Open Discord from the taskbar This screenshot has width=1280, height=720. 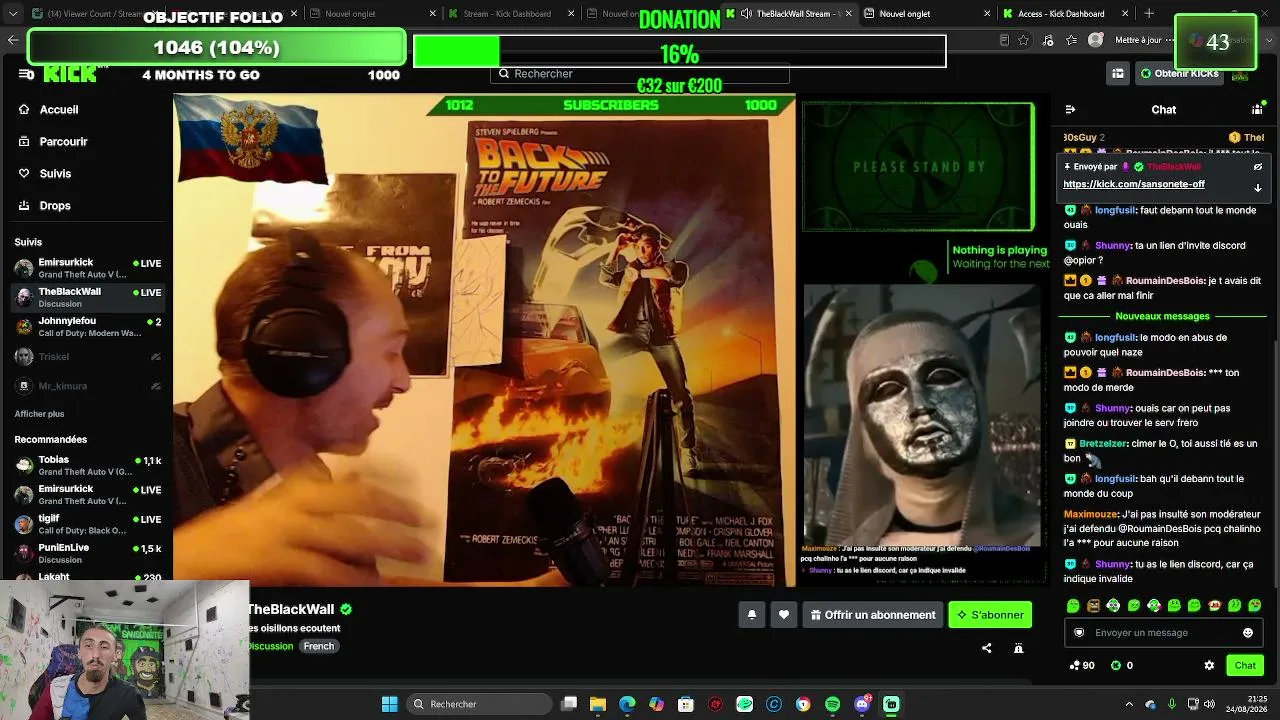(x=862, y=704)
